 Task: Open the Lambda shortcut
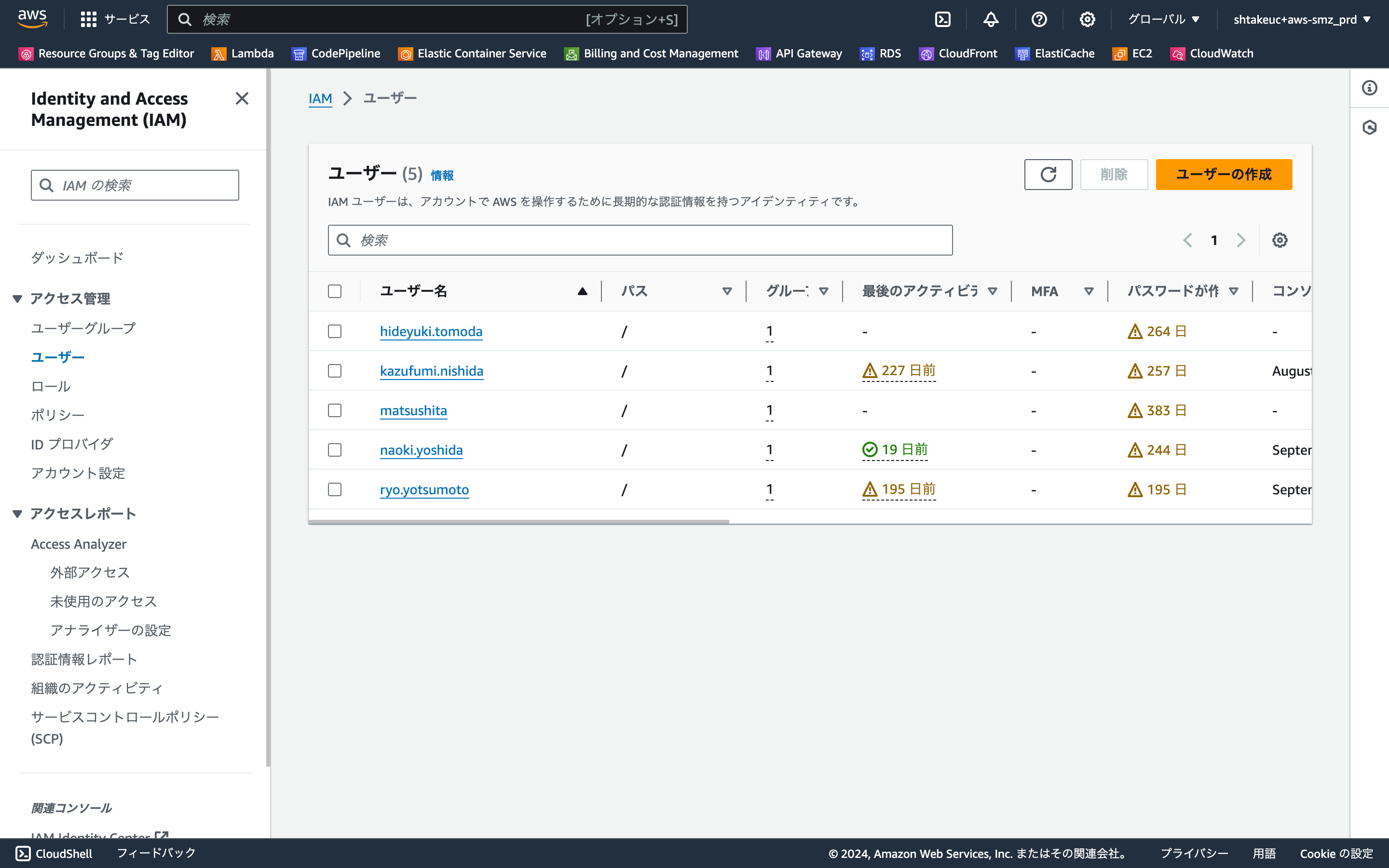[x=243, y=54]
